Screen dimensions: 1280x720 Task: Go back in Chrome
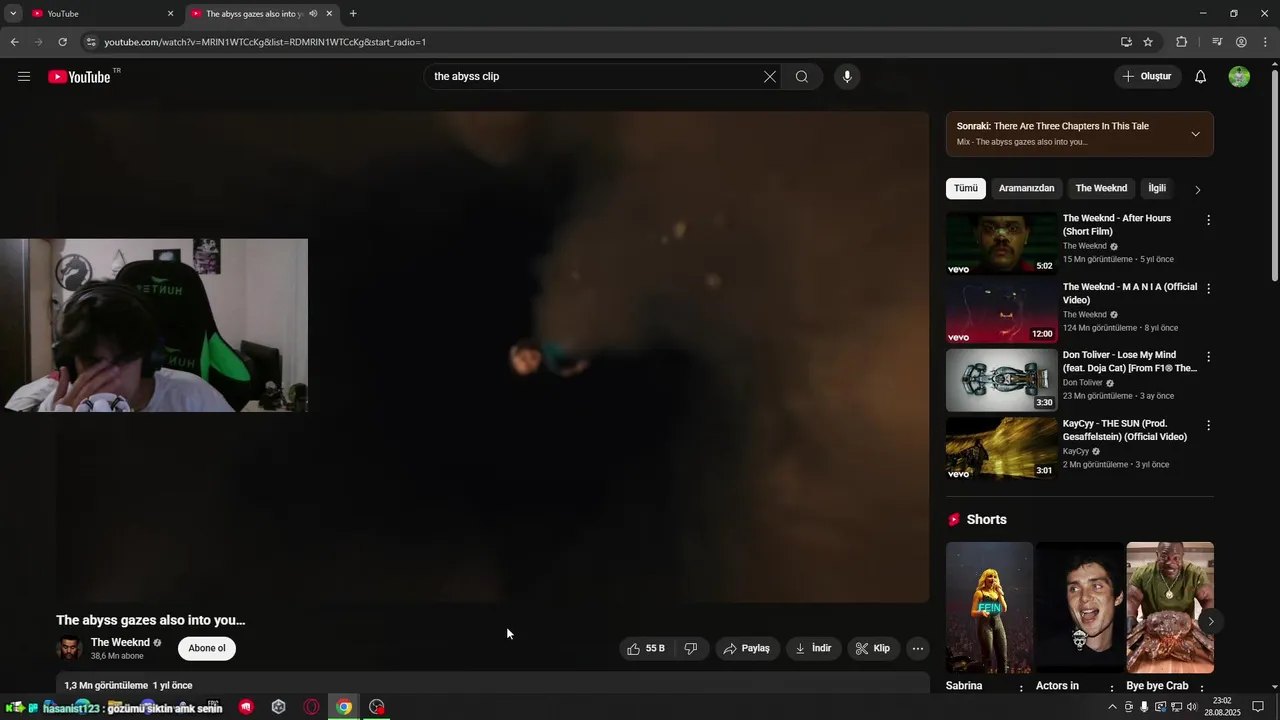(14, 42)
